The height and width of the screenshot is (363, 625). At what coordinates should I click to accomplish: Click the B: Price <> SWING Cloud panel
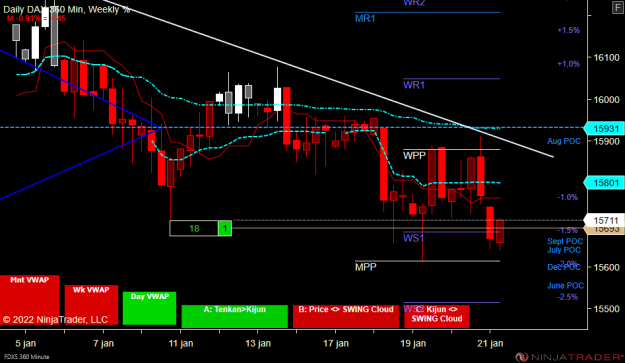coord(346,316)
